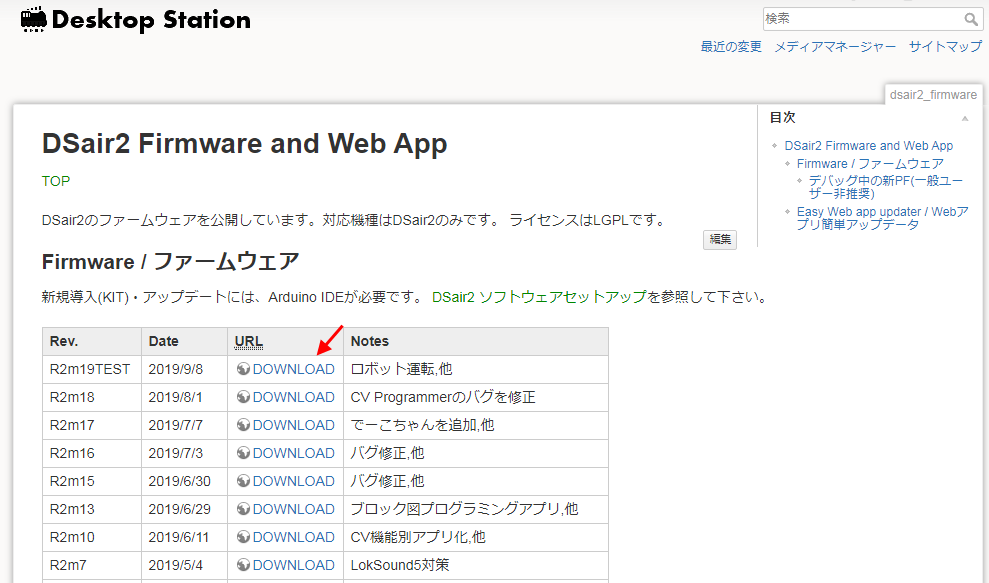Collapse the 目次 table of contents

click(964, 118)
